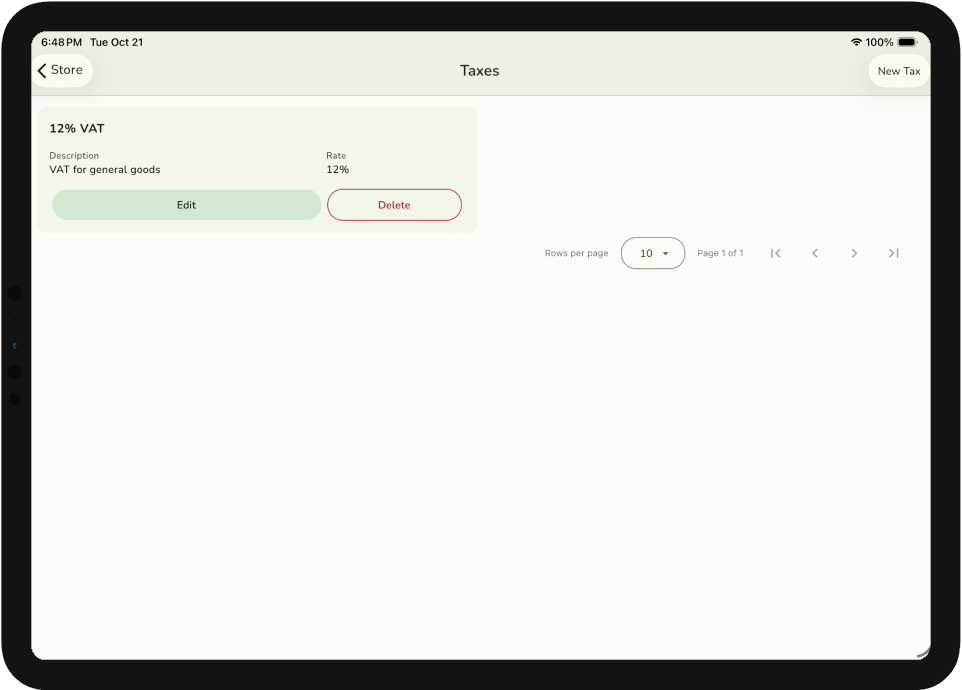Go to the previous page arrow
962x690 pixels.
coord(815,253)
